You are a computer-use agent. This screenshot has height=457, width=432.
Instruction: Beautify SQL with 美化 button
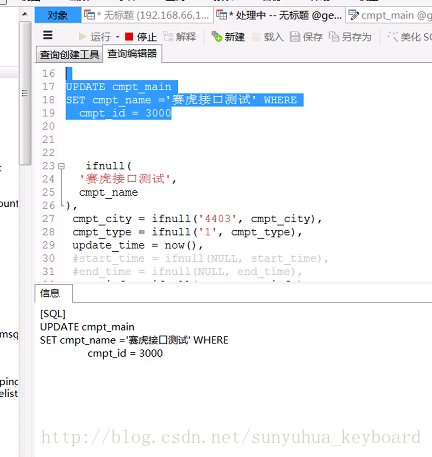410,37
